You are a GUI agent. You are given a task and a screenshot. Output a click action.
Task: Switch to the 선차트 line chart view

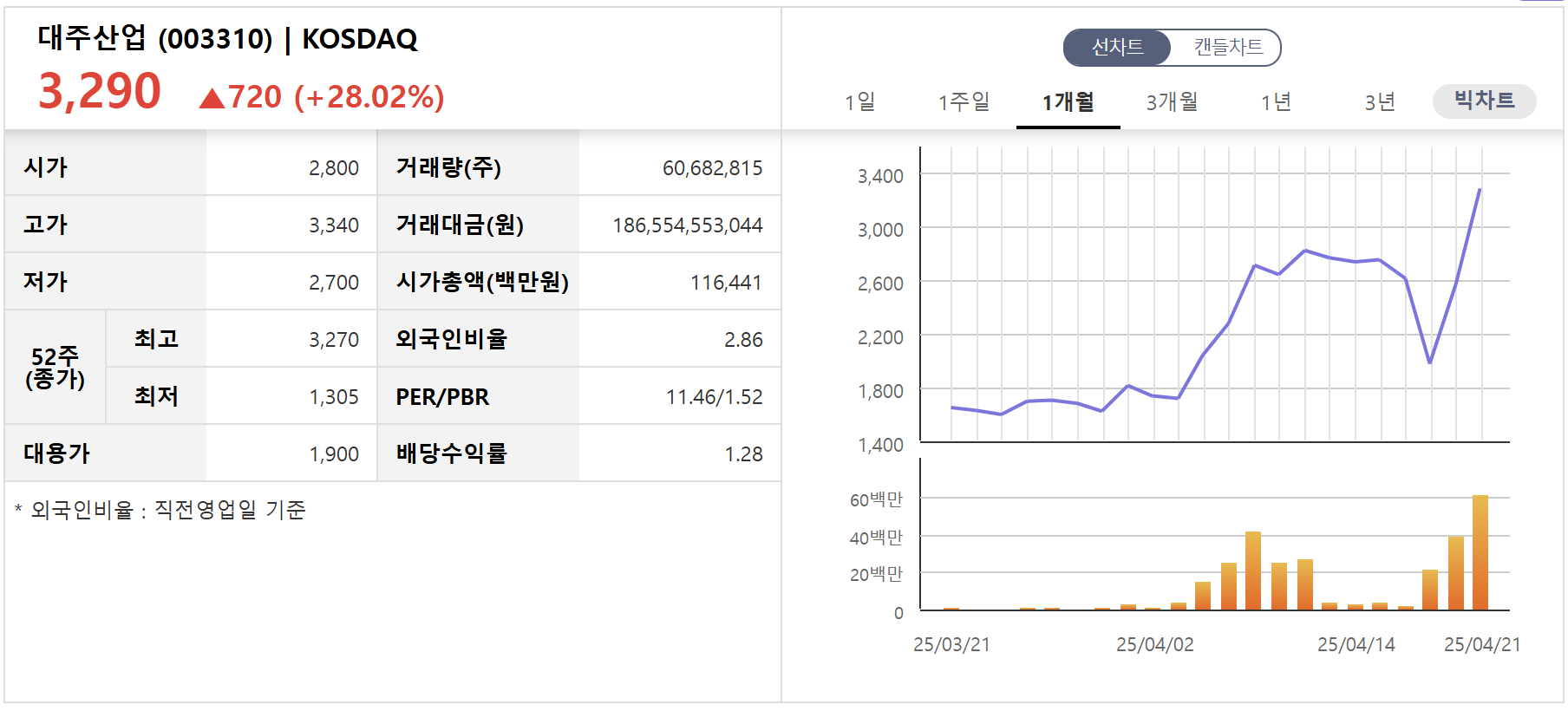click(x=1117, y=47)
